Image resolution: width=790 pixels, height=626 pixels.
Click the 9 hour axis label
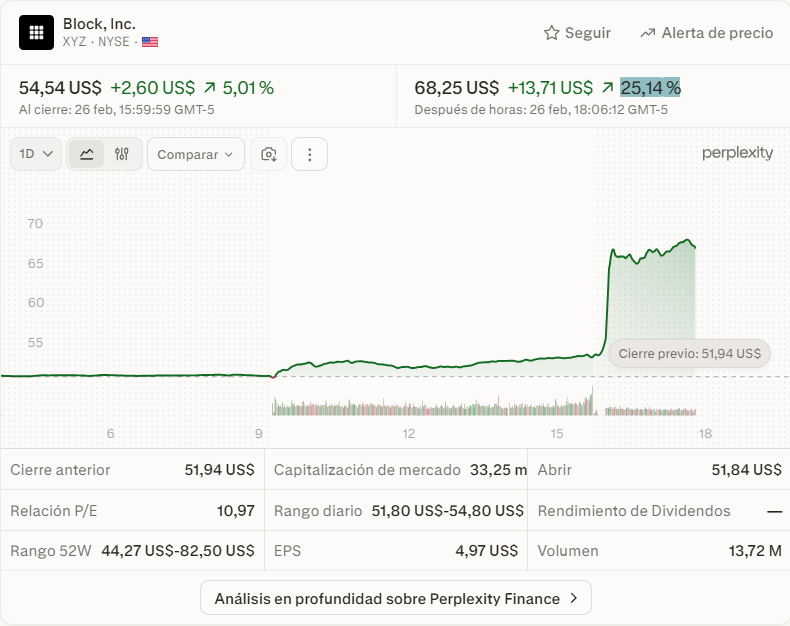[x=258, y=433]
